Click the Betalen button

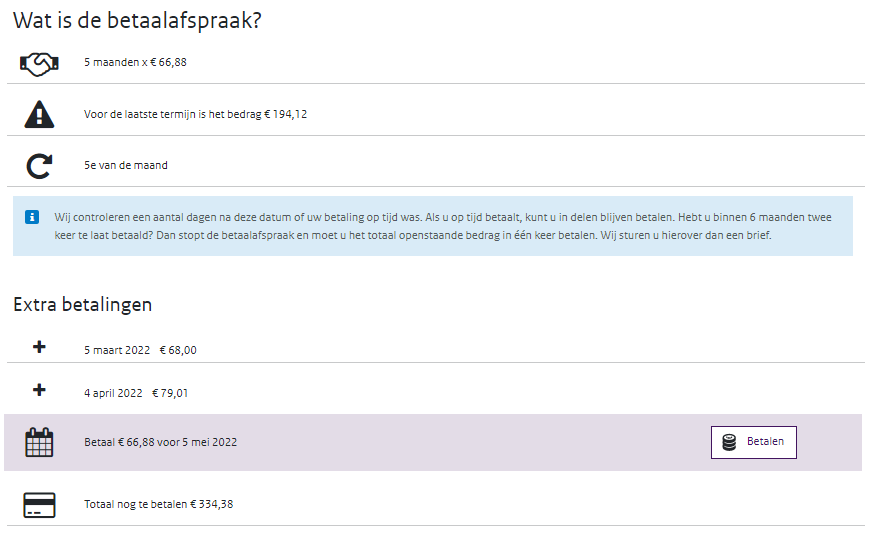coord(754,442)
